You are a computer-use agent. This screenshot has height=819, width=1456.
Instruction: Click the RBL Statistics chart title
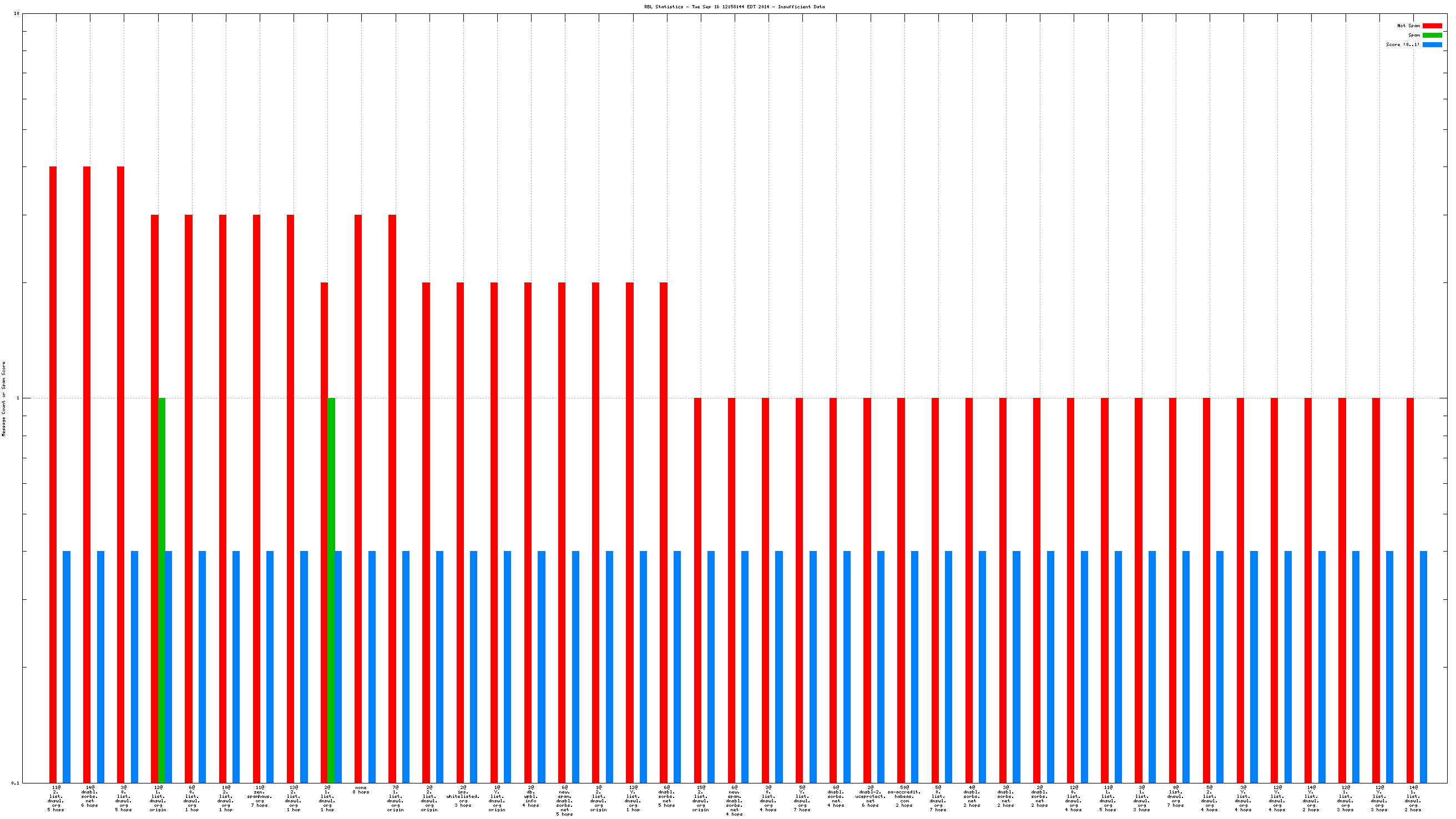734,7
